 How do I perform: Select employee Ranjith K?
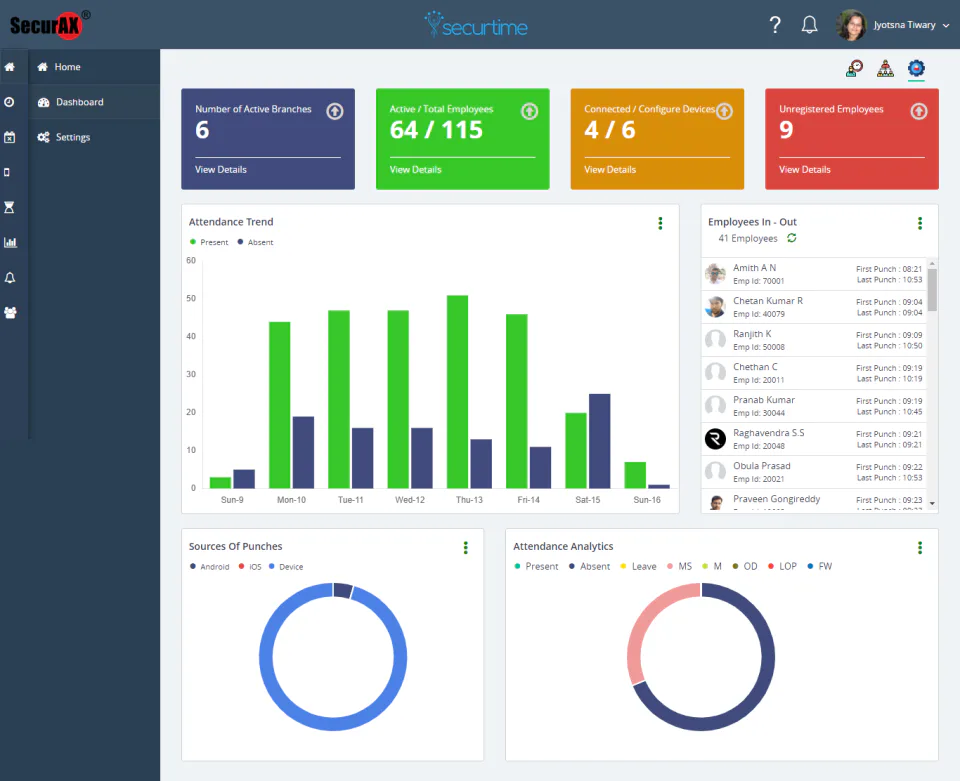814,340
